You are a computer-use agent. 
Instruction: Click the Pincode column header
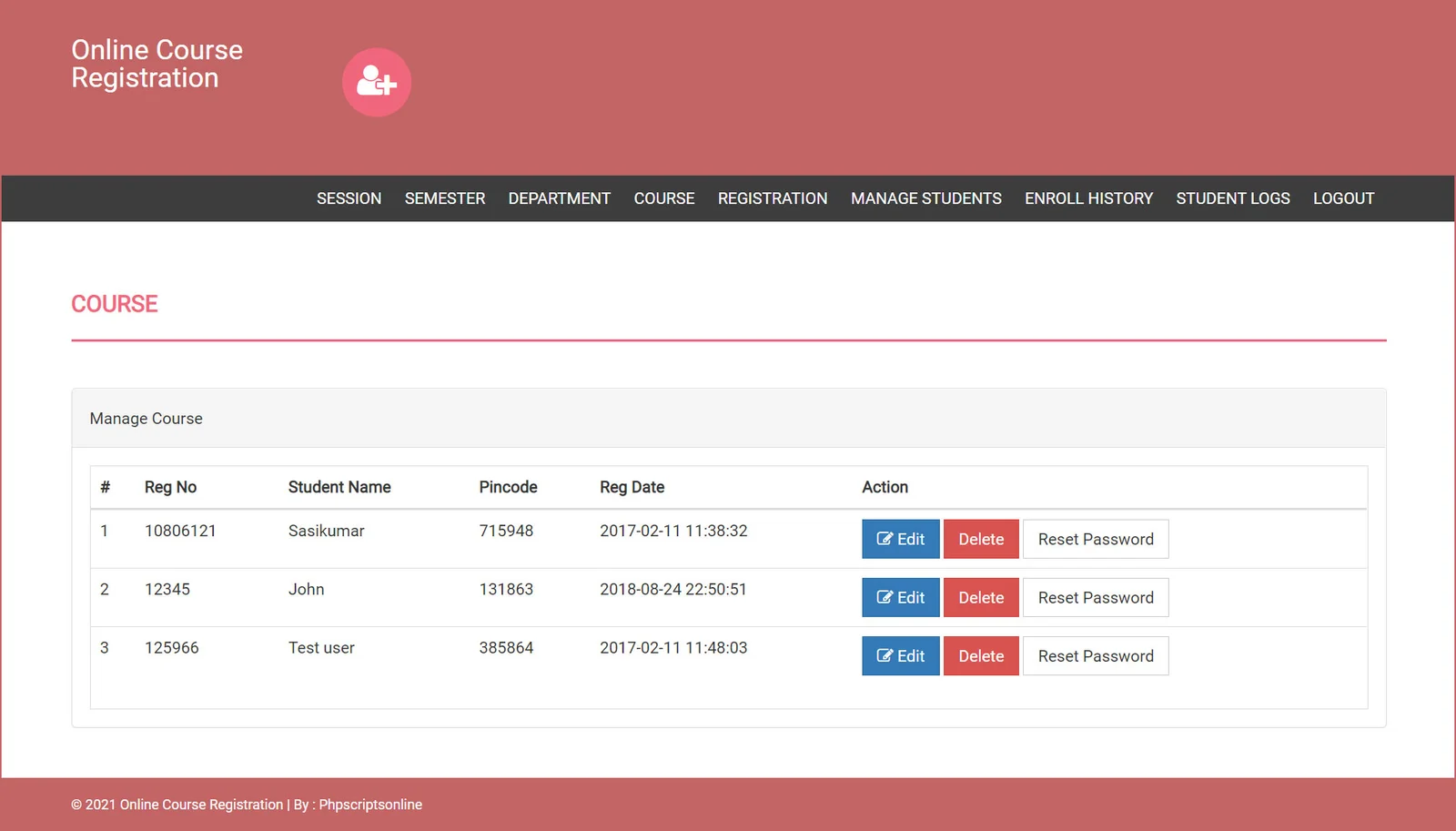[508, 487]
